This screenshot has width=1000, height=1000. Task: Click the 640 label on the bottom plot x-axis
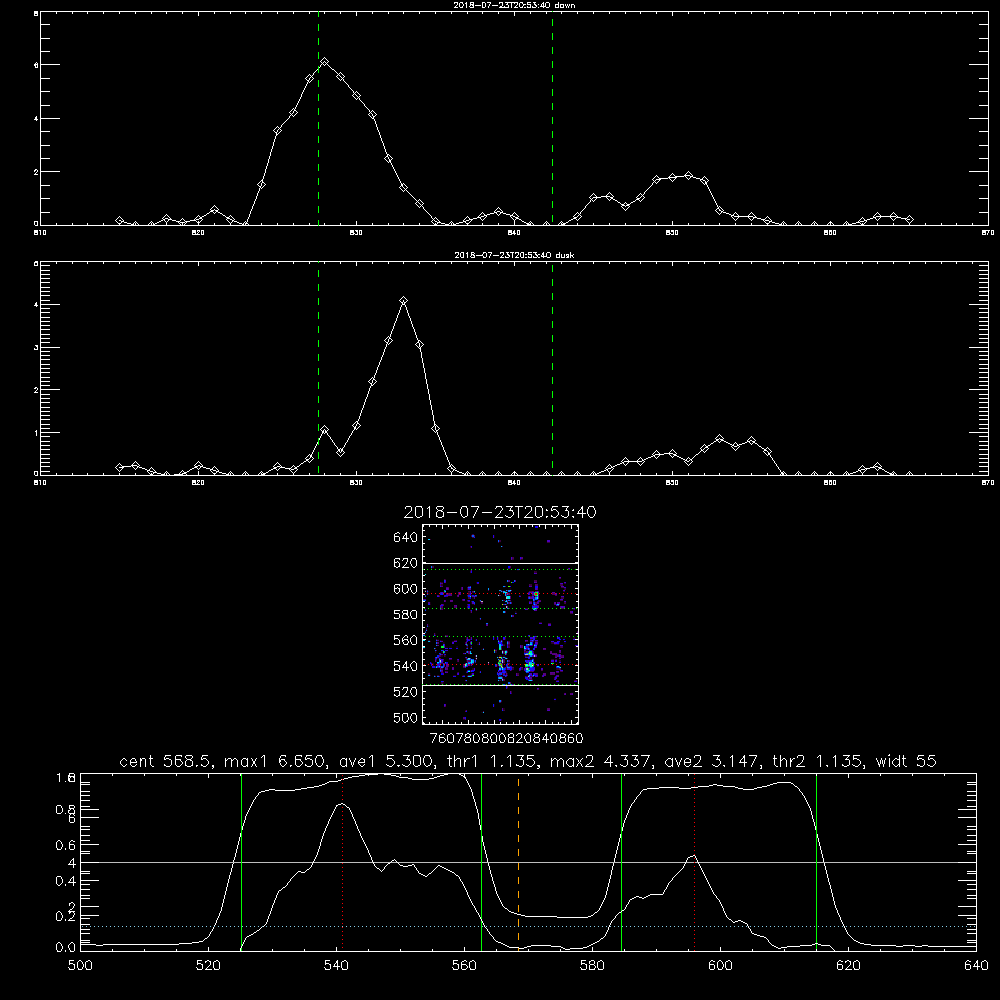pos(976,966)
